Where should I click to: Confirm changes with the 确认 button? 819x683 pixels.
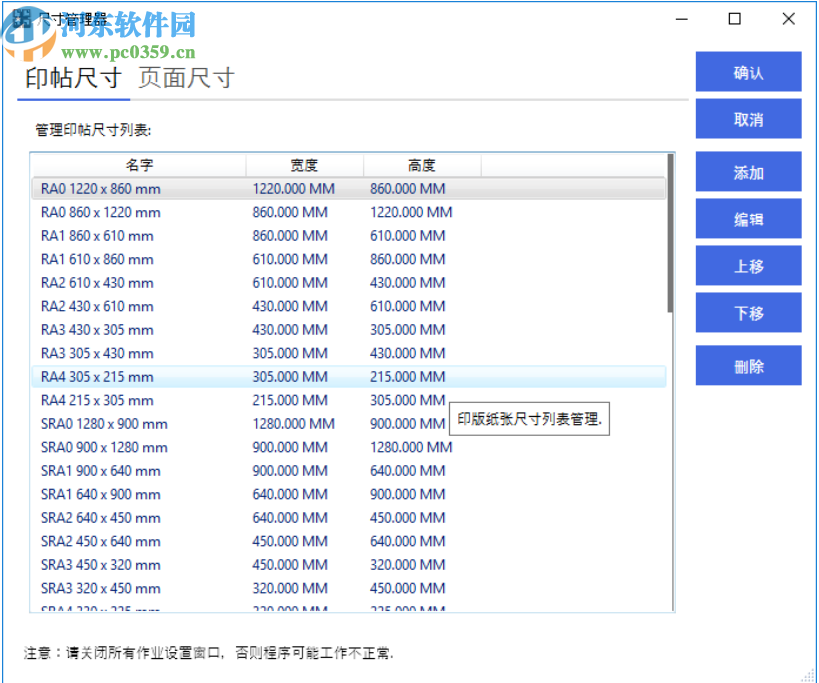pos(747,71)
